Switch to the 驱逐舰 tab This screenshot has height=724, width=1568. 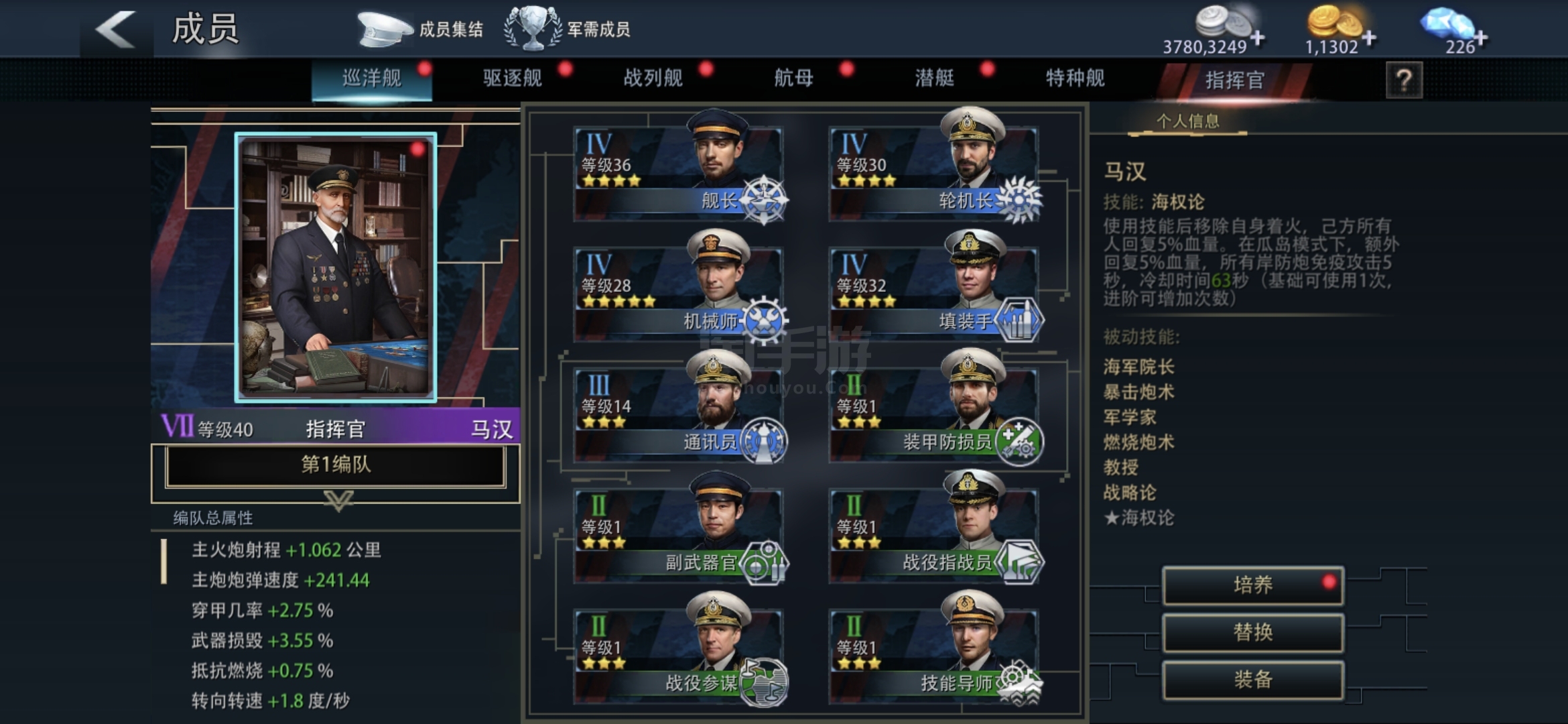point(513,78)
